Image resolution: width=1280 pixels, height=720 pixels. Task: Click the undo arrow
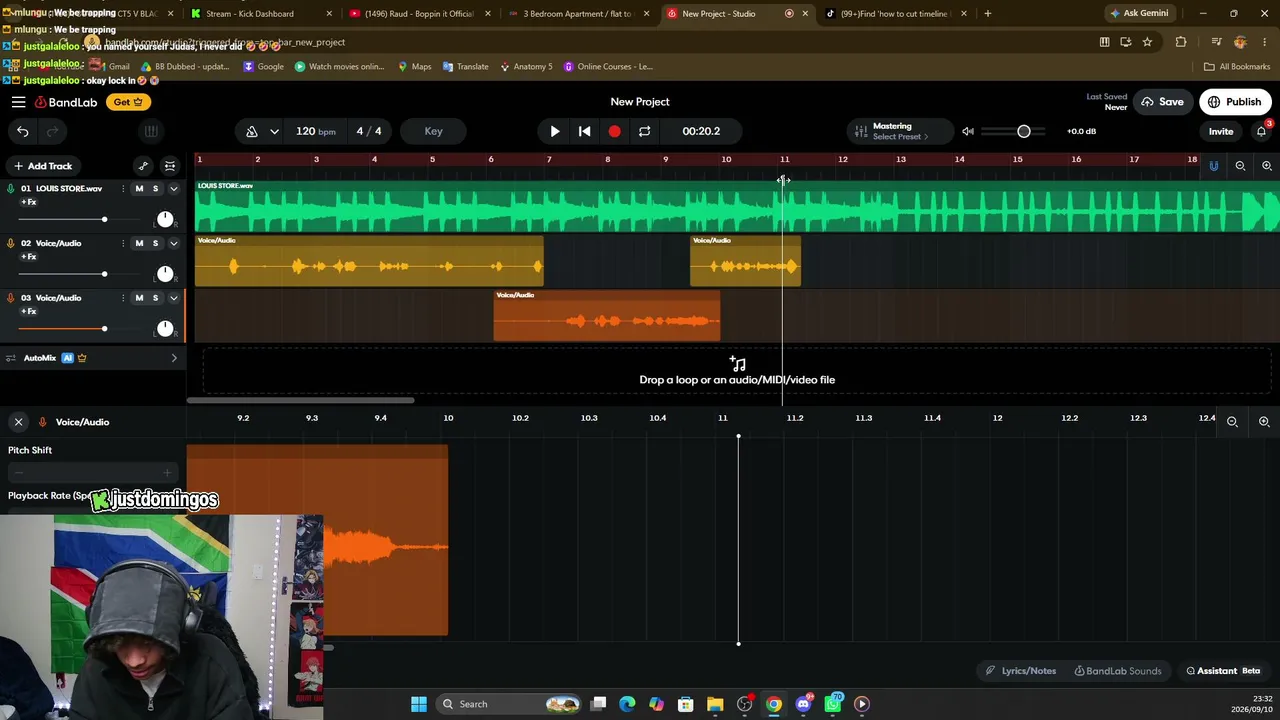click(x=23, y=131)
